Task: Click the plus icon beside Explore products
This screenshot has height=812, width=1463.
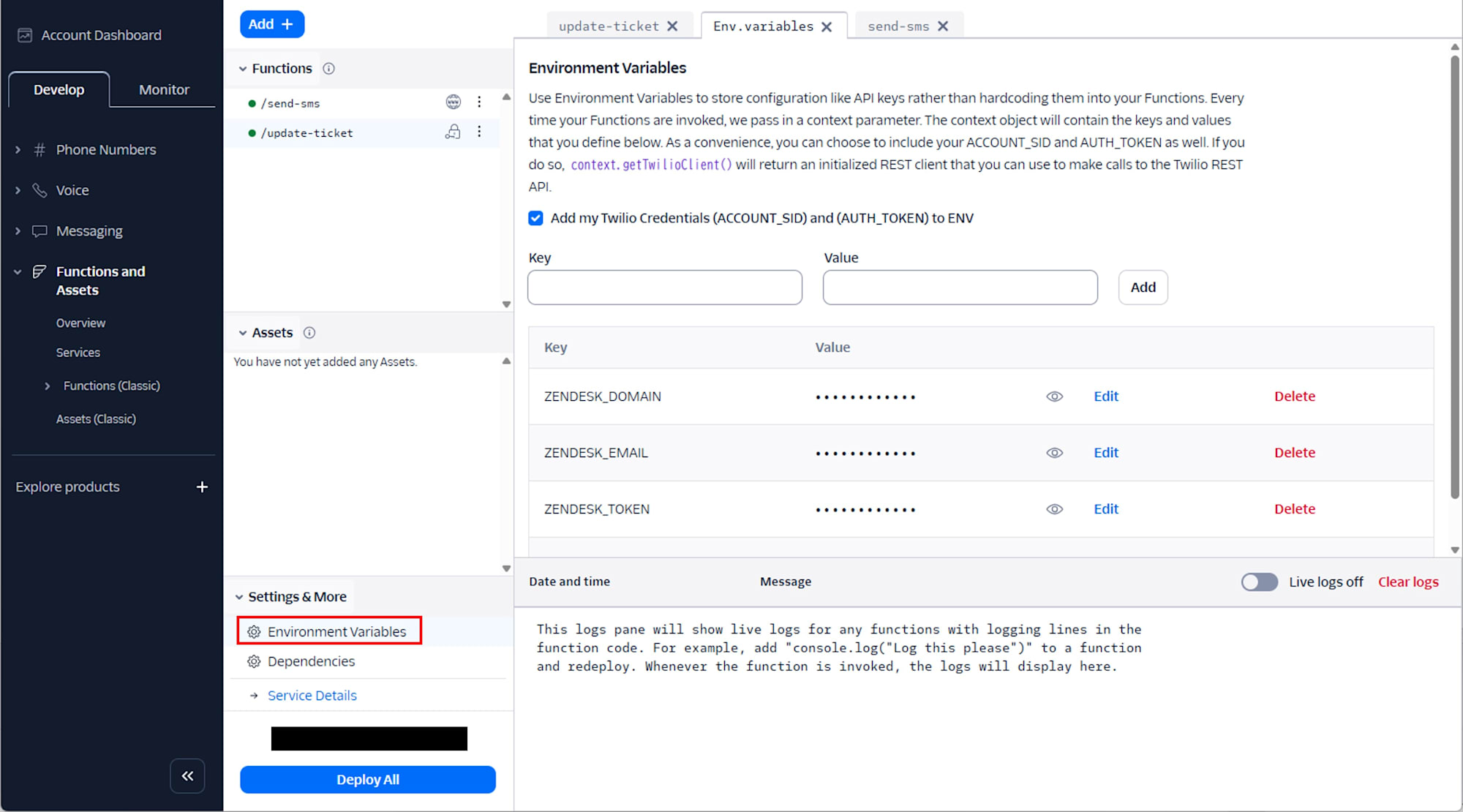Action: (202, 487)
